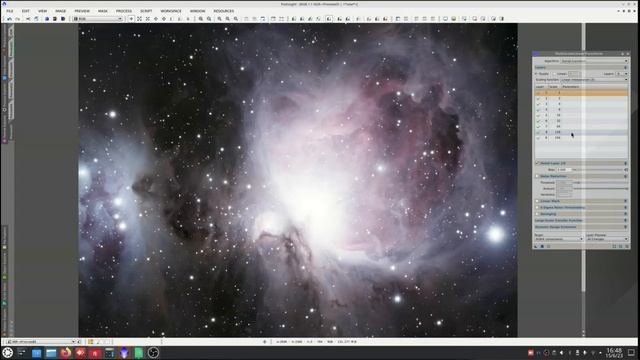
Task: Adjust the Noise Reduction Threshold slider
Action: coord(600,182)
